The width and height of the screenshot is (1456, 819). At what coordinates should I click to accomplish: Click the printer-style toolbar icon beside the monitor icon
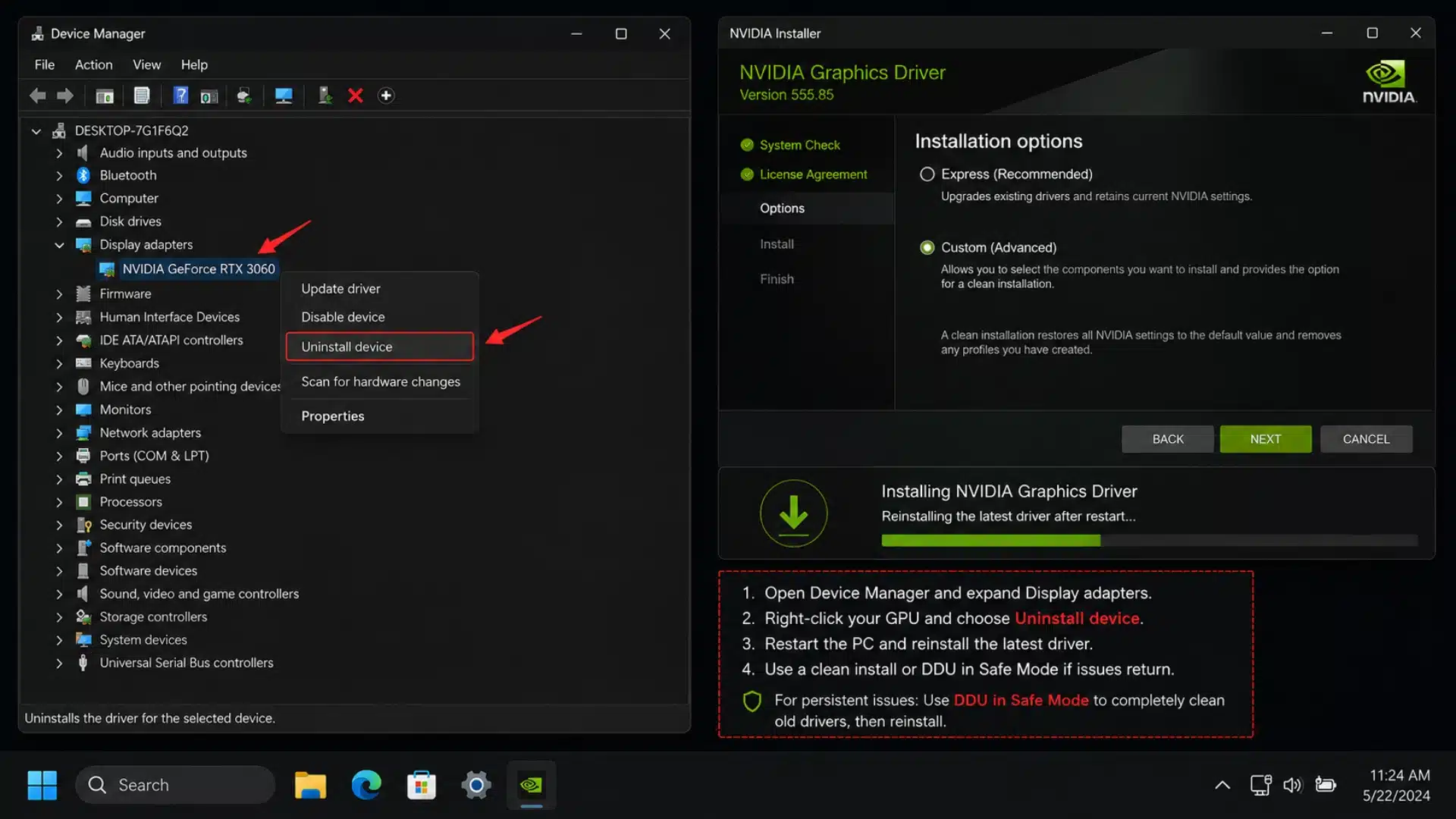(244, 96)
